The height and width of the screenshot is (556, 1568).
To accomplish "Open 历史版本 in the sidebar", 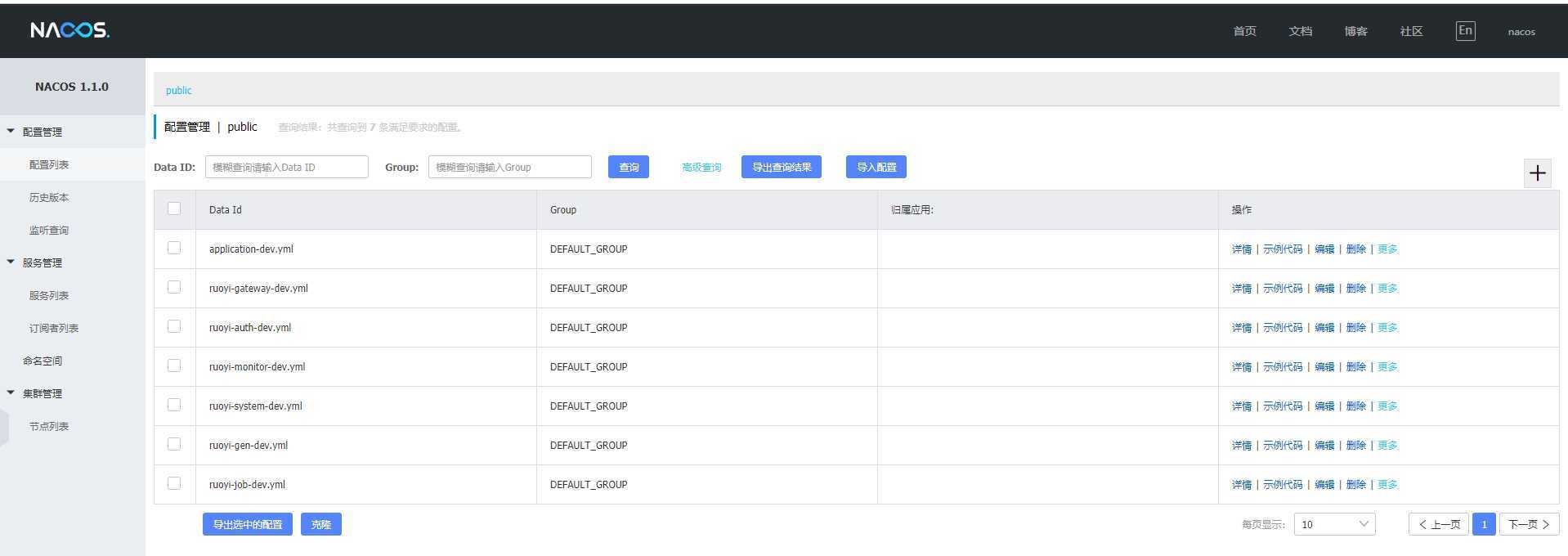I will coord(72,197).
